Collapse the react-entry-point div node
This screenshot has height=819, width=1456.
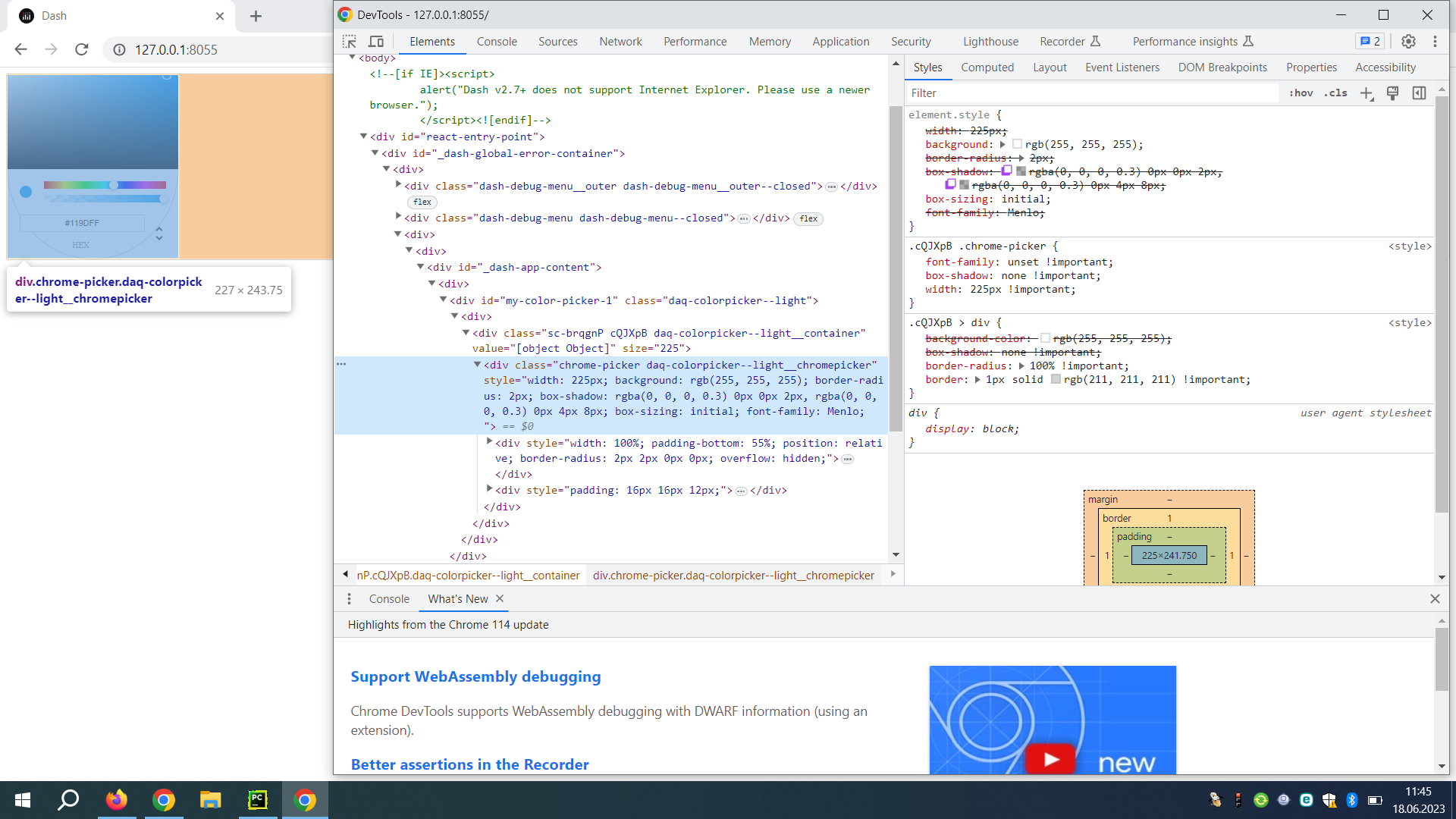[363, 136]
